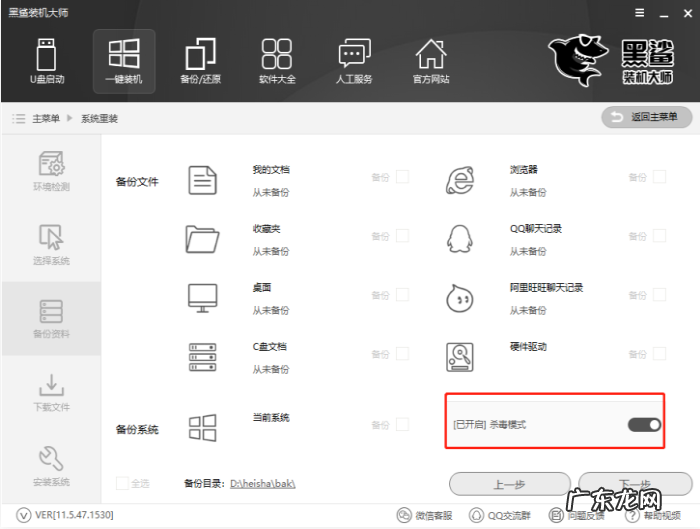Screen dimensions: 700x529
Task: Click the 硬件驱动 disk icon
Action: tap(460, 357)
